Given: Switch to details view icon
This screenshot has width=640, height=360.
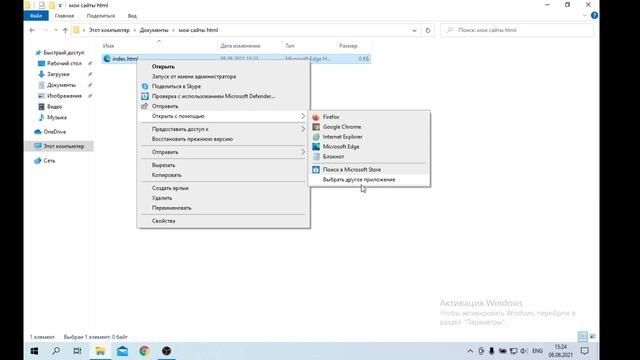Looking at the screenshot, I should 582,337.
